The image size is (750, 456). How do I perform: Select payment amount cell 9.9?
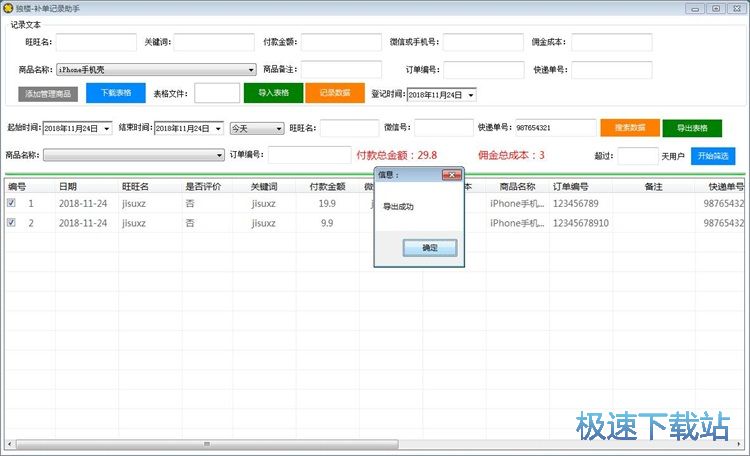[327, 223]
